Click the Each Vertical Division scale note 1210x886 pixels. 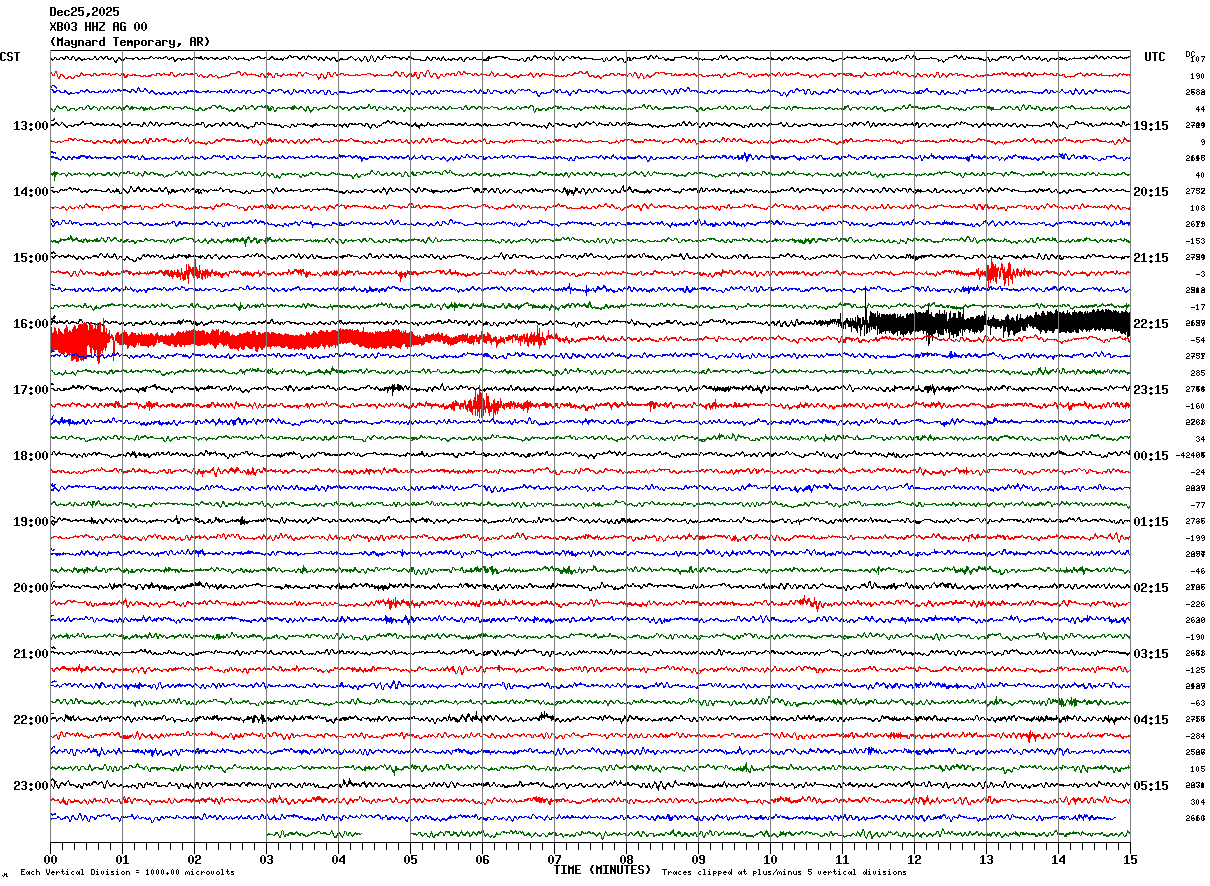(x=127, y=873)
